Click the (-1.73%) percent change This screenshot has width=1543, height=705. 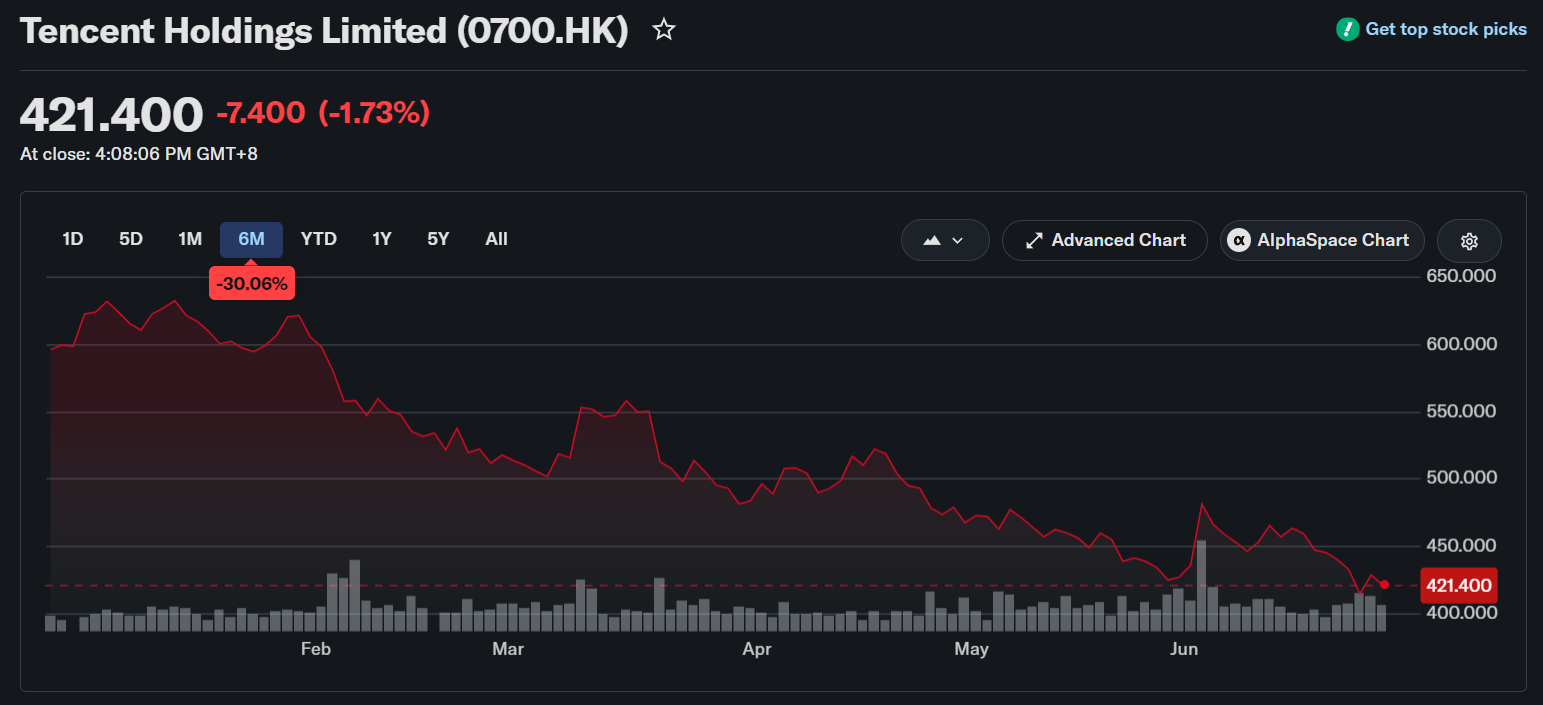(x=374, y=113)
